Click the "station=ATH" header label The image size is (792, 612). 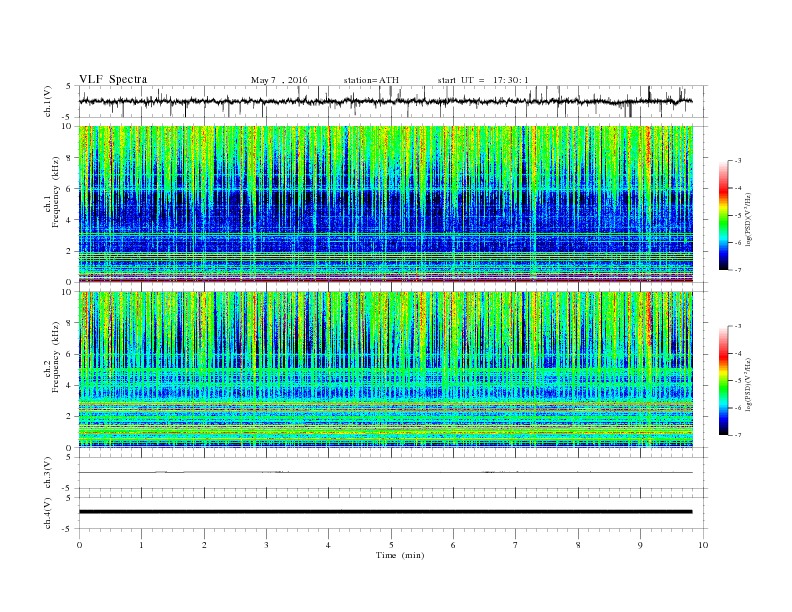tap(371, 80)
